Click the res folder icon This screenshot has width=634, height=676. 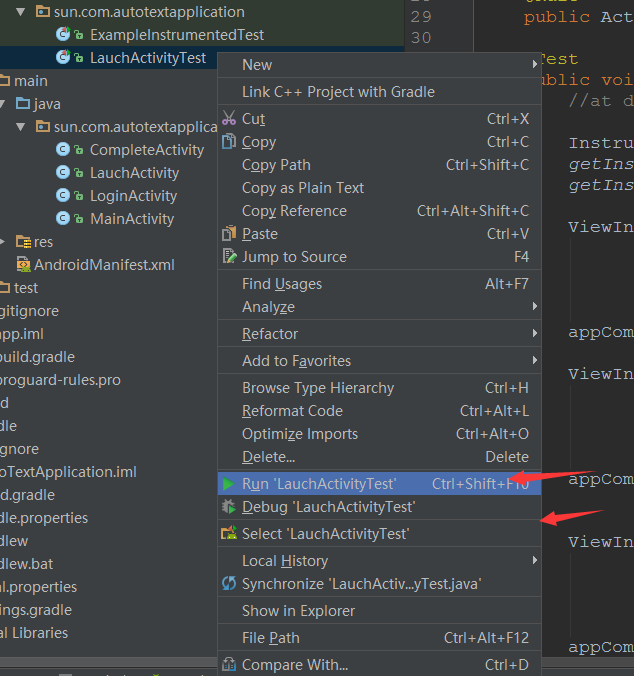[x=23, y=241]
